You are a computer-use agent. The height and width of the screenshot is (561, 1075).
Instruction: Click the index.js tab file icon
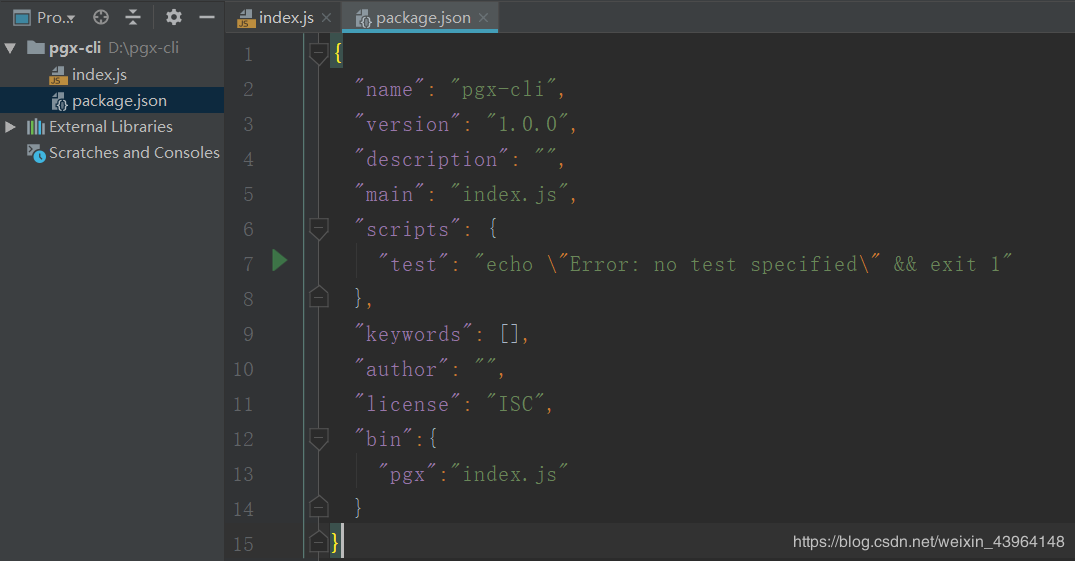tap(246, 19)
